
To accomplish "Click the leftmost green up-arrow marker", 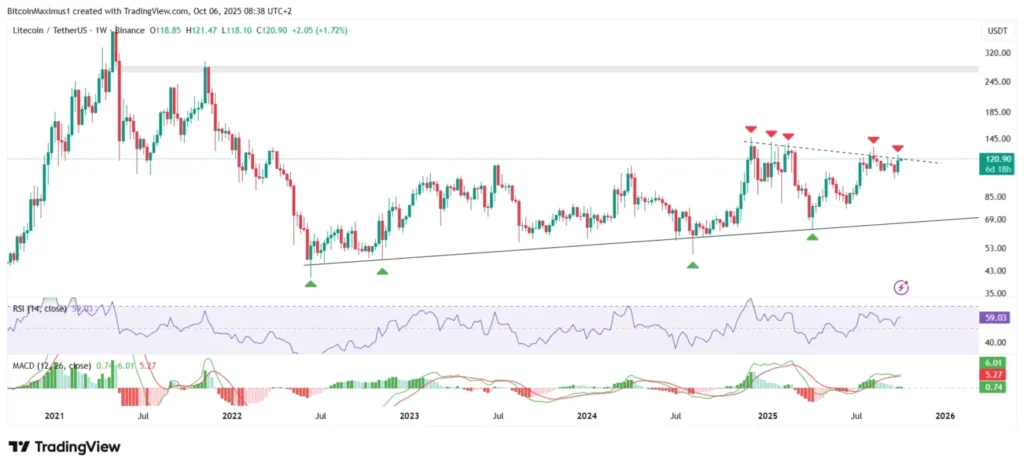I will pyautogui.click(x=311, y=284).
